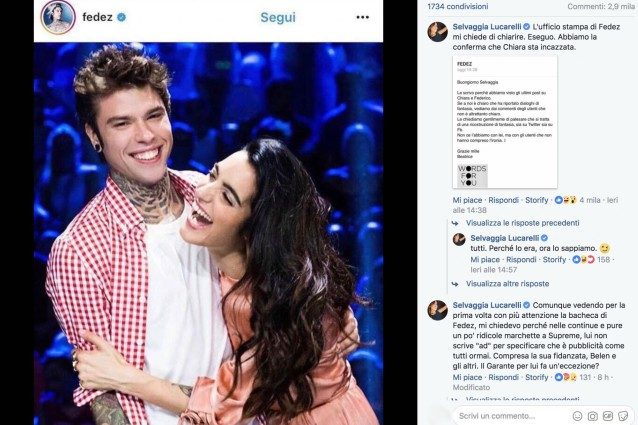Image resolution: width=638 pixels, height=425 pixels.
Task: Click the fedez verified badge
Action: pyautogui.click(x=121, y=17)
